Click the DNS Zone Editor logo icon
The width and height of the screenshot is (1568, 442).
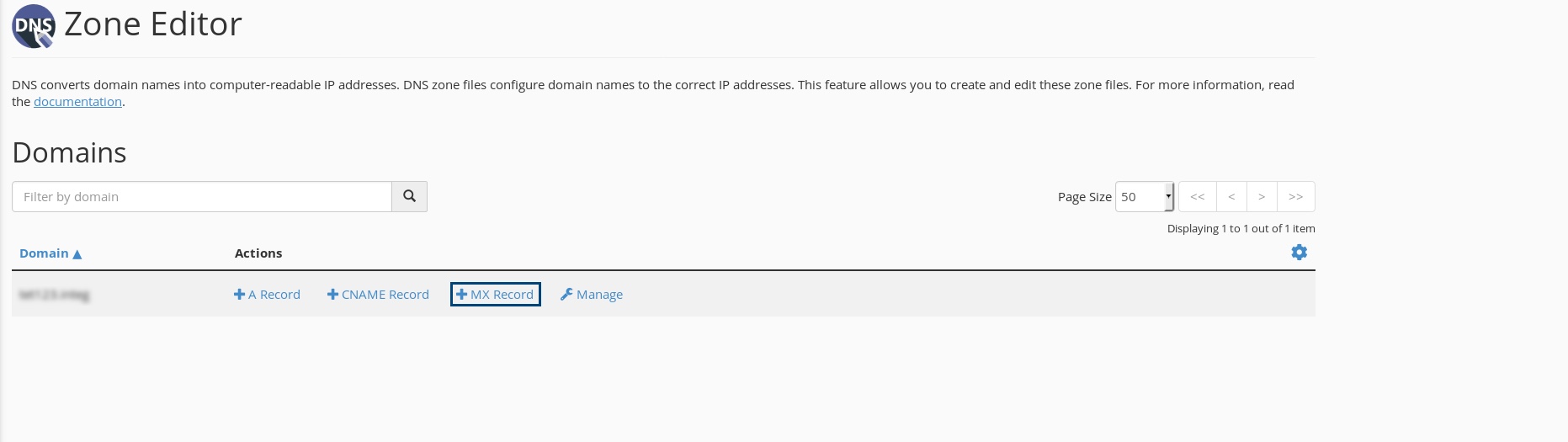tap(33, 25)
